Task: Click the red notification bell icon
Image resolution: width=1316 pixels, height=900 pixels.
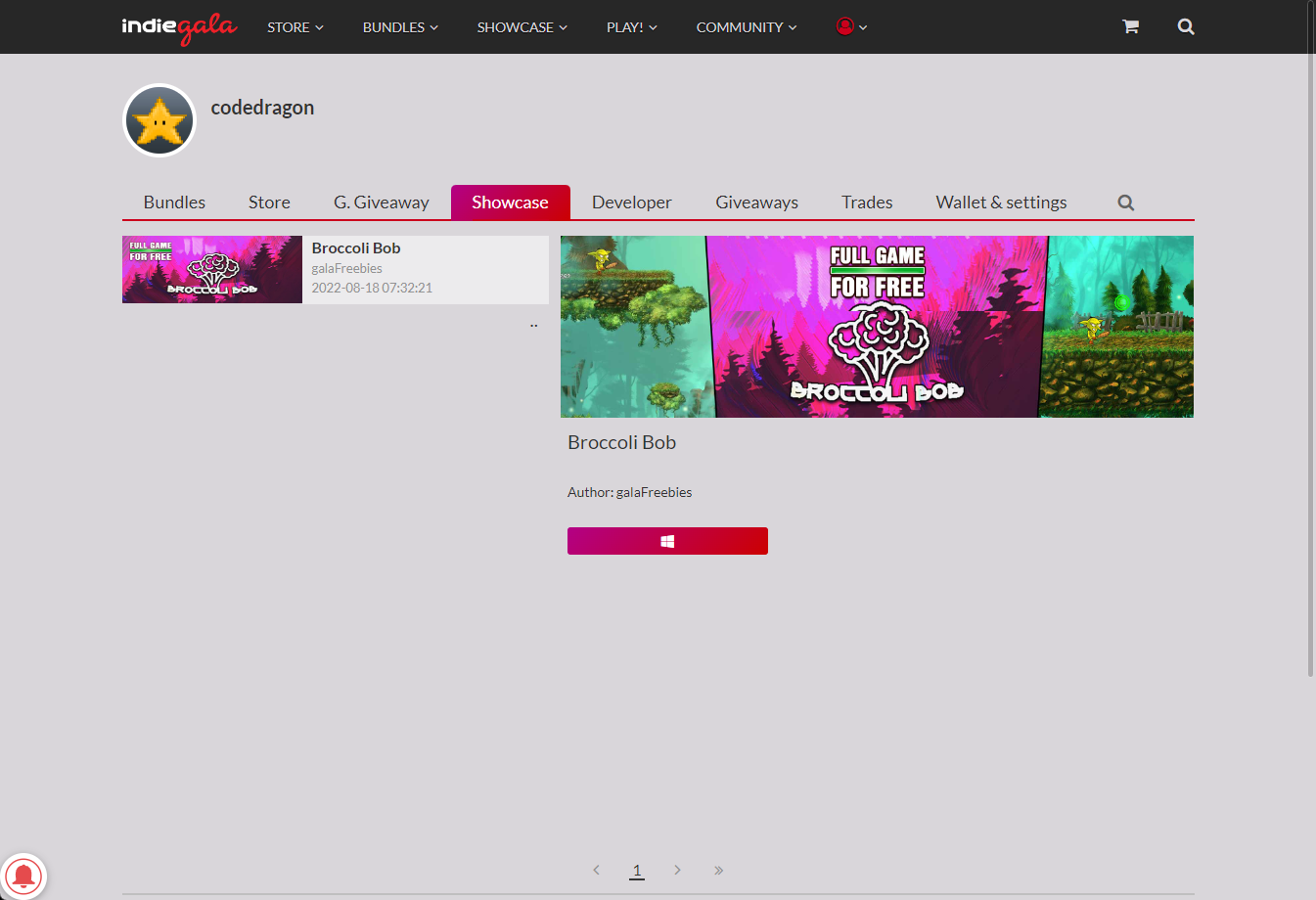Action: (x=23, y=876)
